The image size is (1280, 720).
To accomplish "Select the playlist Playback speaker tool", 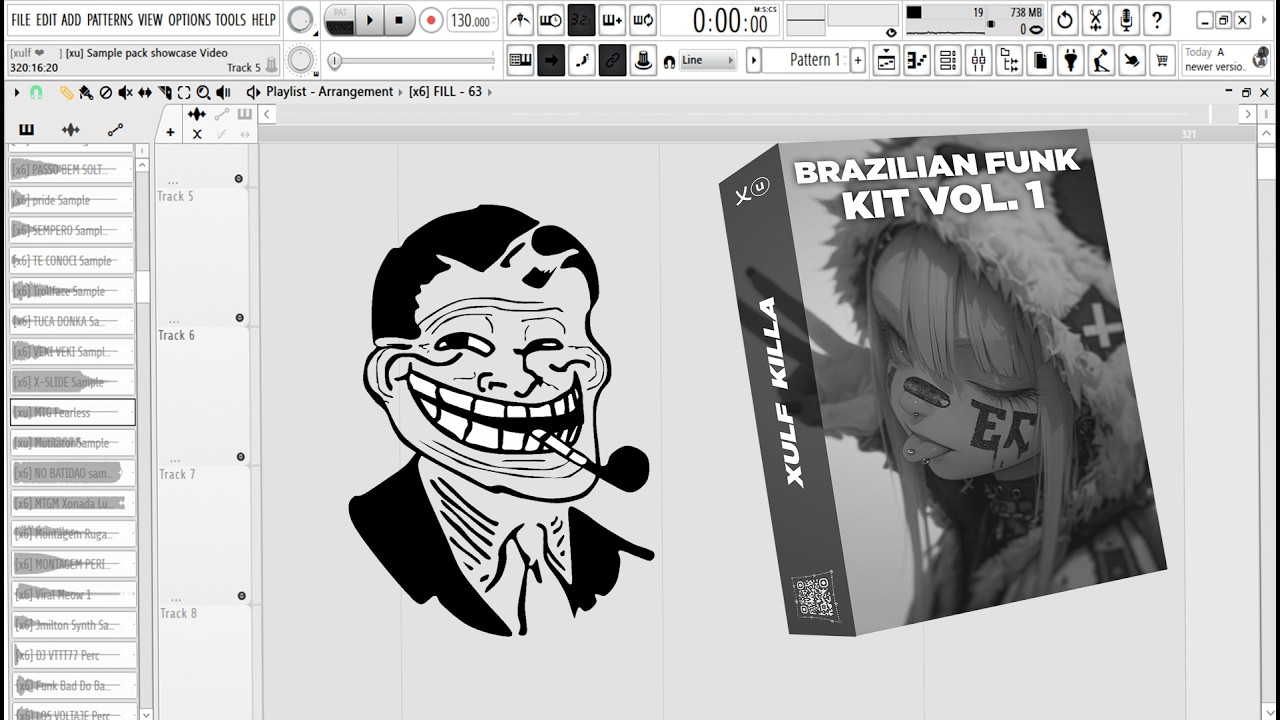I will tap(223, 92).
